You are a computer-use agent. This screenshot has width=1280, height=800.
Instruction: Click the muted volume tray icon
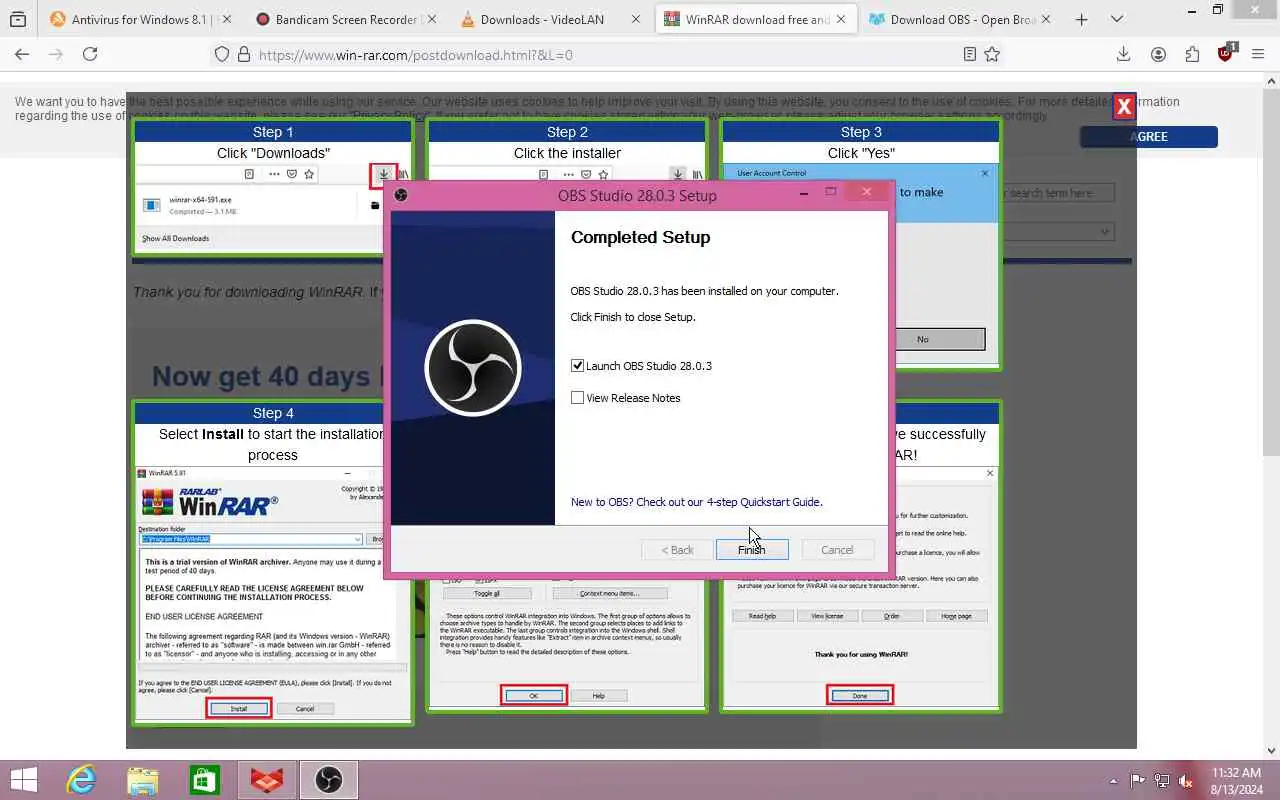(x=1186, y=780)
